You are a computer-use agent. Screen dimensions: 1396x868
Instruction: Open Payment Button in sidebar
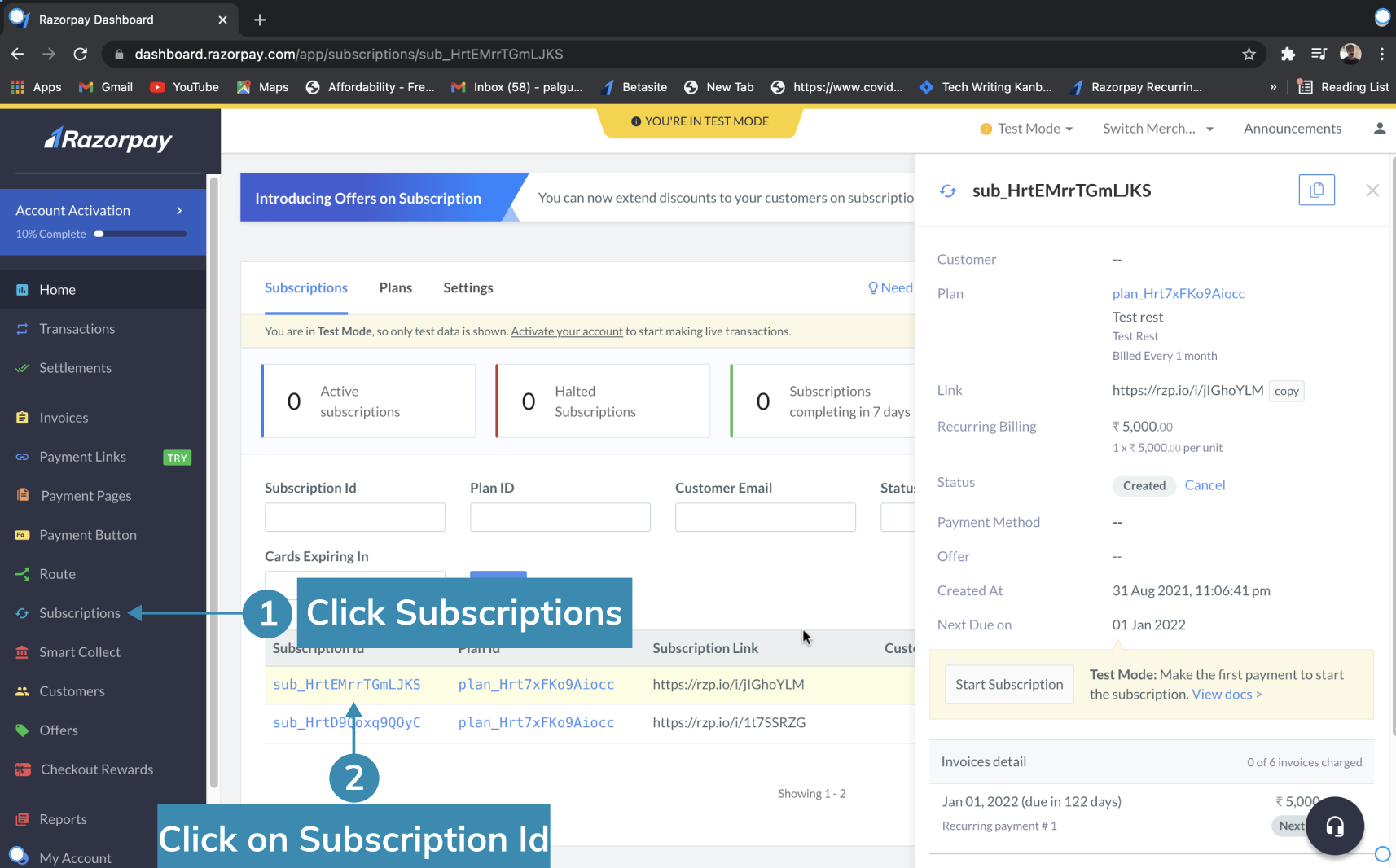[x=88, y=535]
